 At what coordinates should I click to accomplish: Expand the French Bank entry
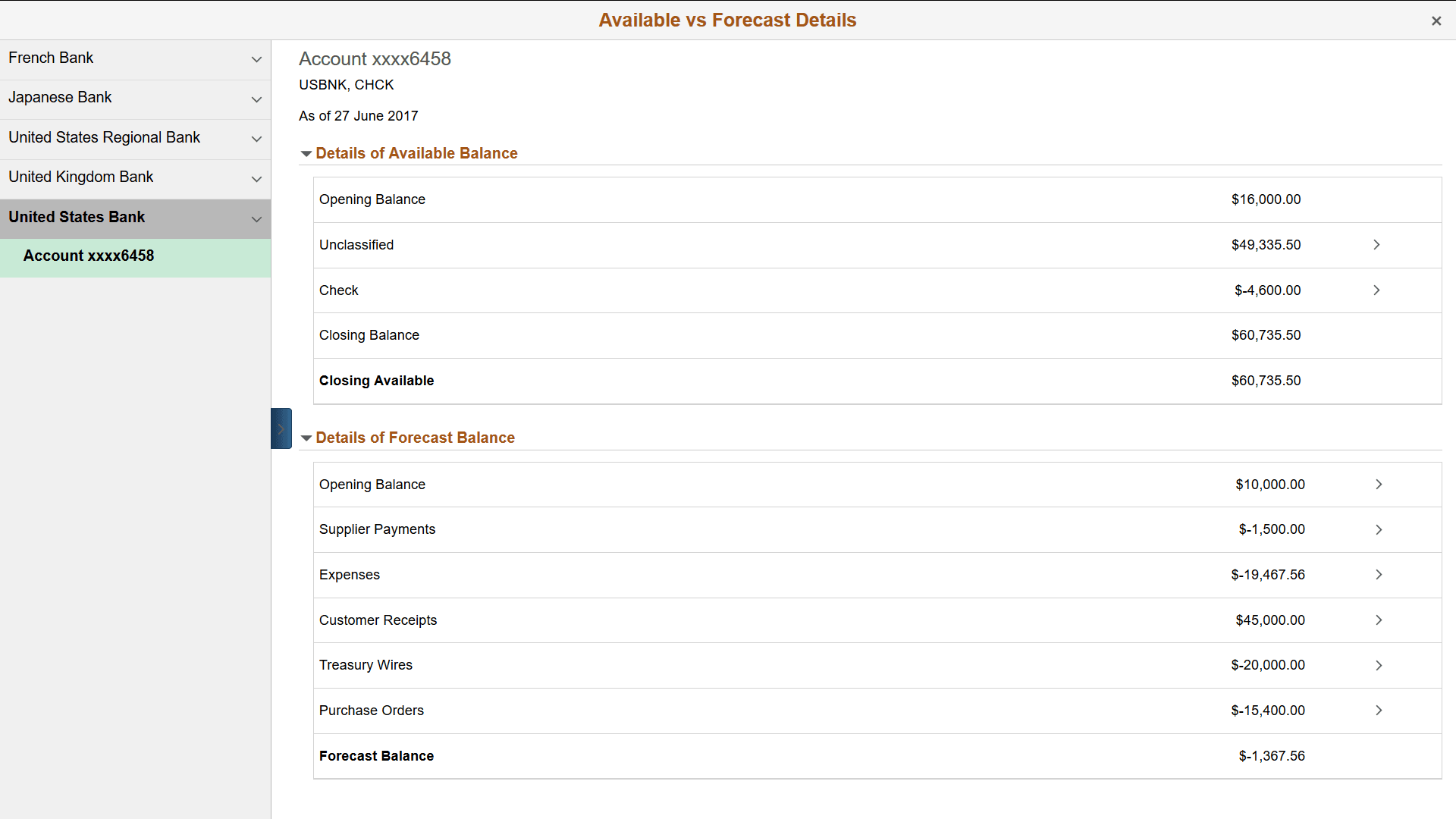pos(256,60)
